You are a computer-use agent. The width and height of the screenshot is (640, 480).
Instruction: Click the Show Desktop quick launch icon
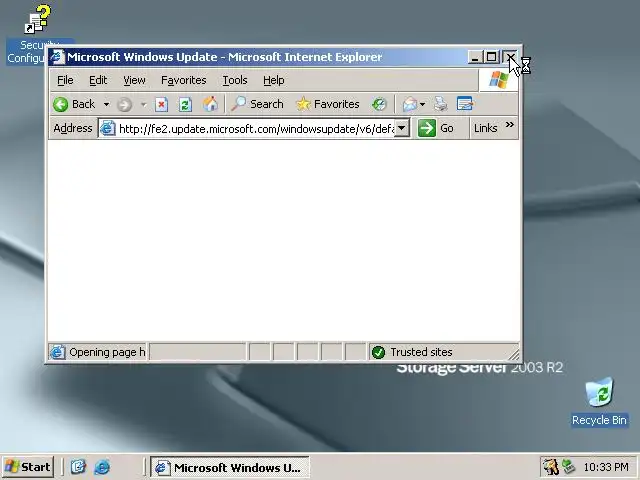point(78,467)
